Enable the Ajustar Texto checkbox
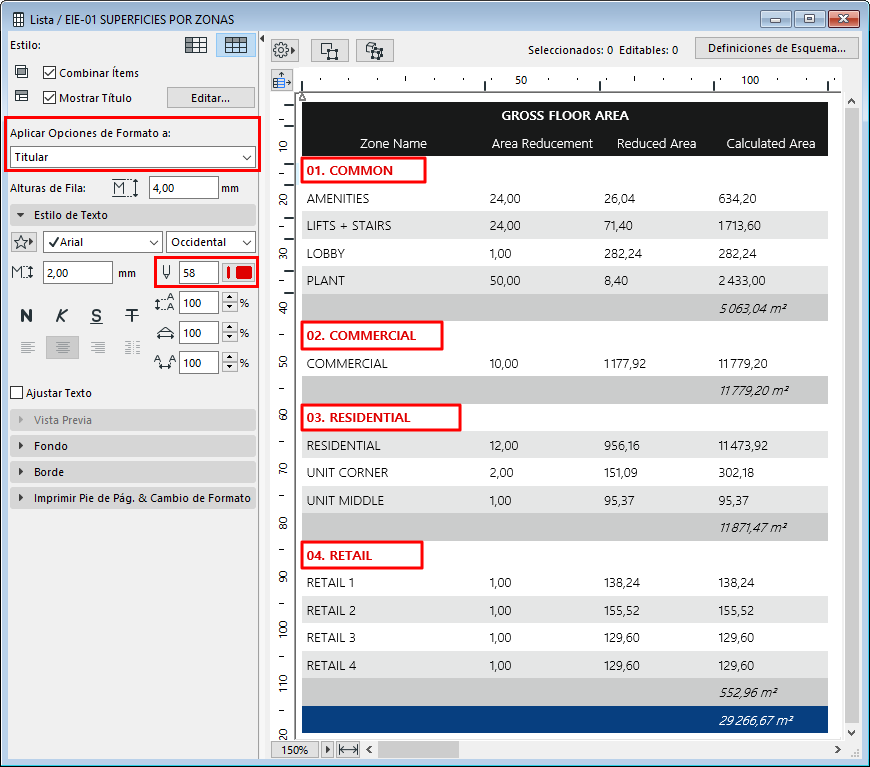The width and height of the screenshot is (870, 767). 16,393
